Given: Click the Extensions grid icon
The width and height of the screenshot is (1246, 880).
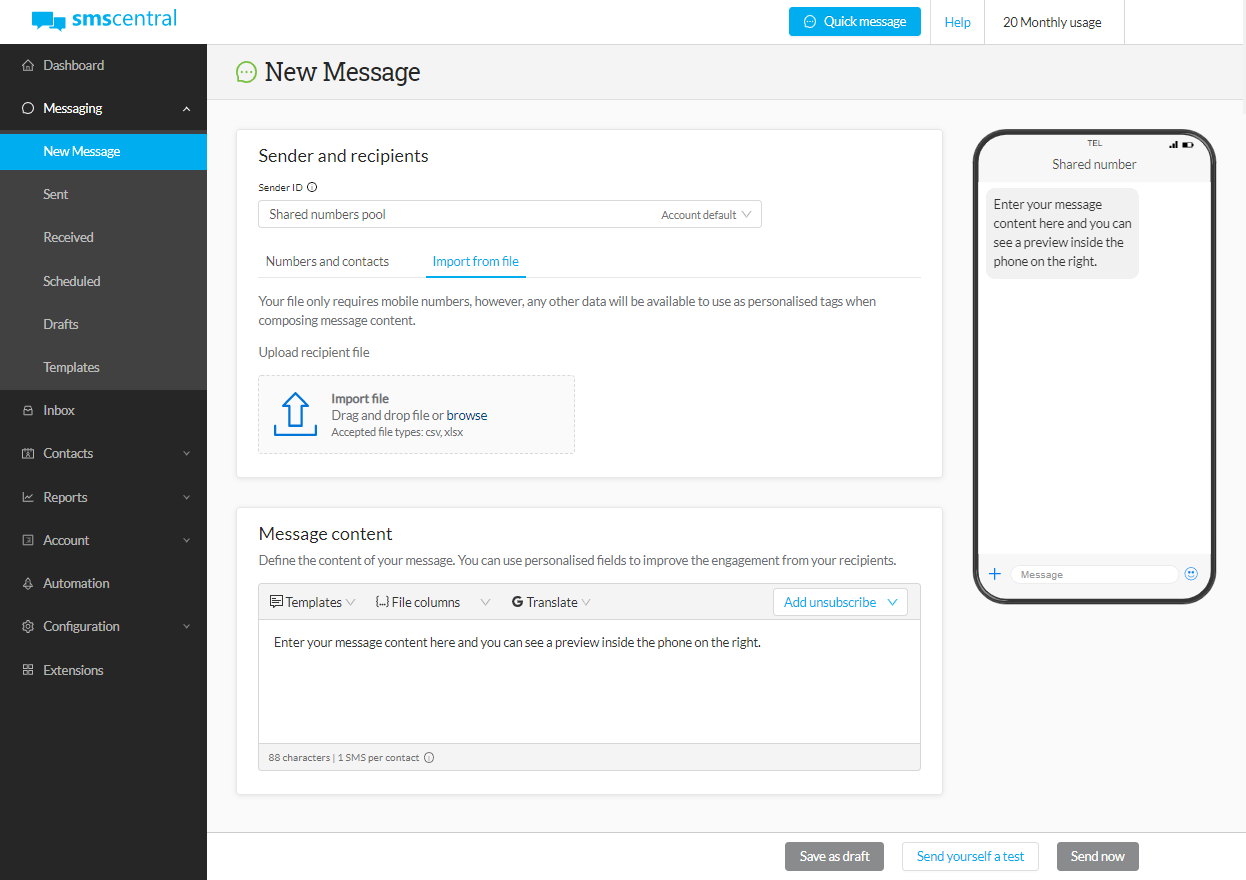Looking at the screenshot, I should click(x=28, y=670).
